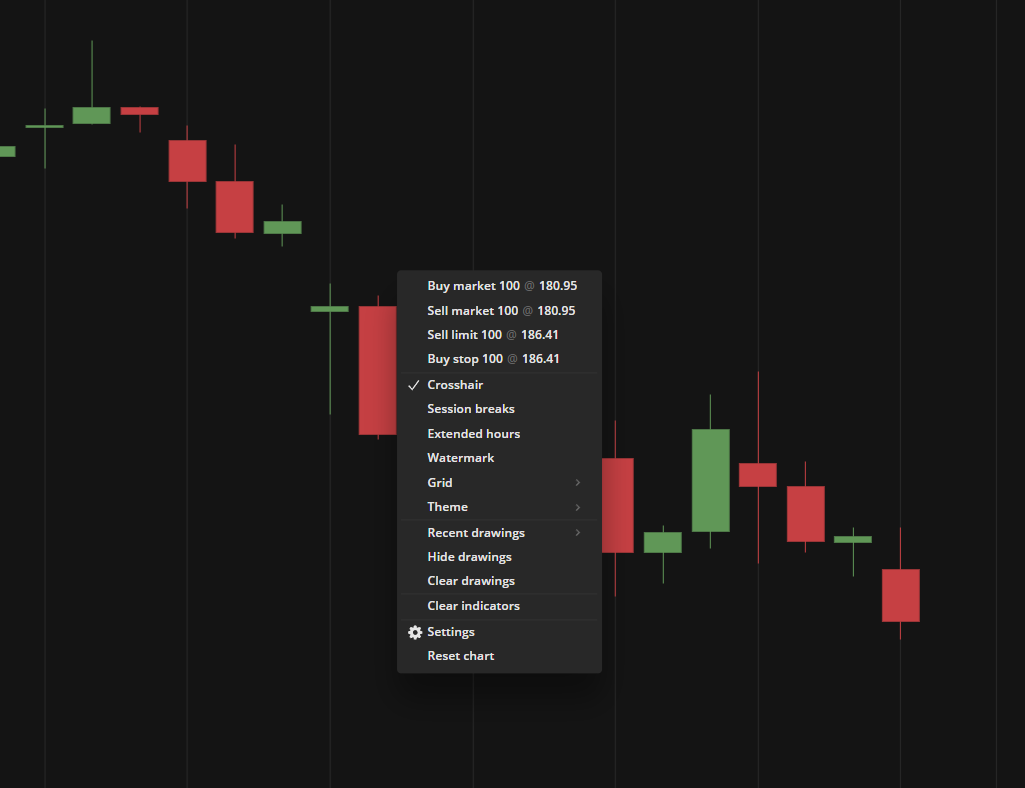Screen dimensions: 1025x788
Task: Expand the Recent drawings submenu arrow
Action: (578, 533)
